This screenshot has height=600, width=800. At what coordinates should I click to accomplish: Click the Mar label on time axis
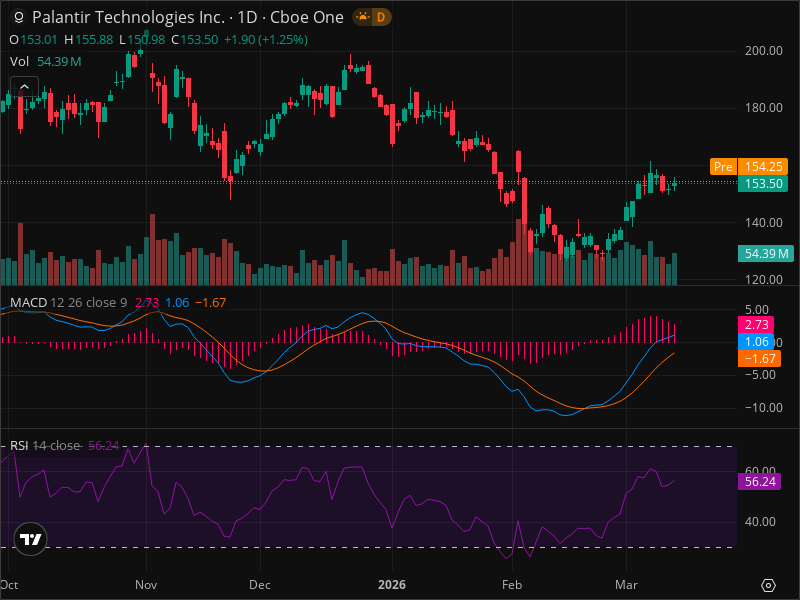(x=626, y=585)
